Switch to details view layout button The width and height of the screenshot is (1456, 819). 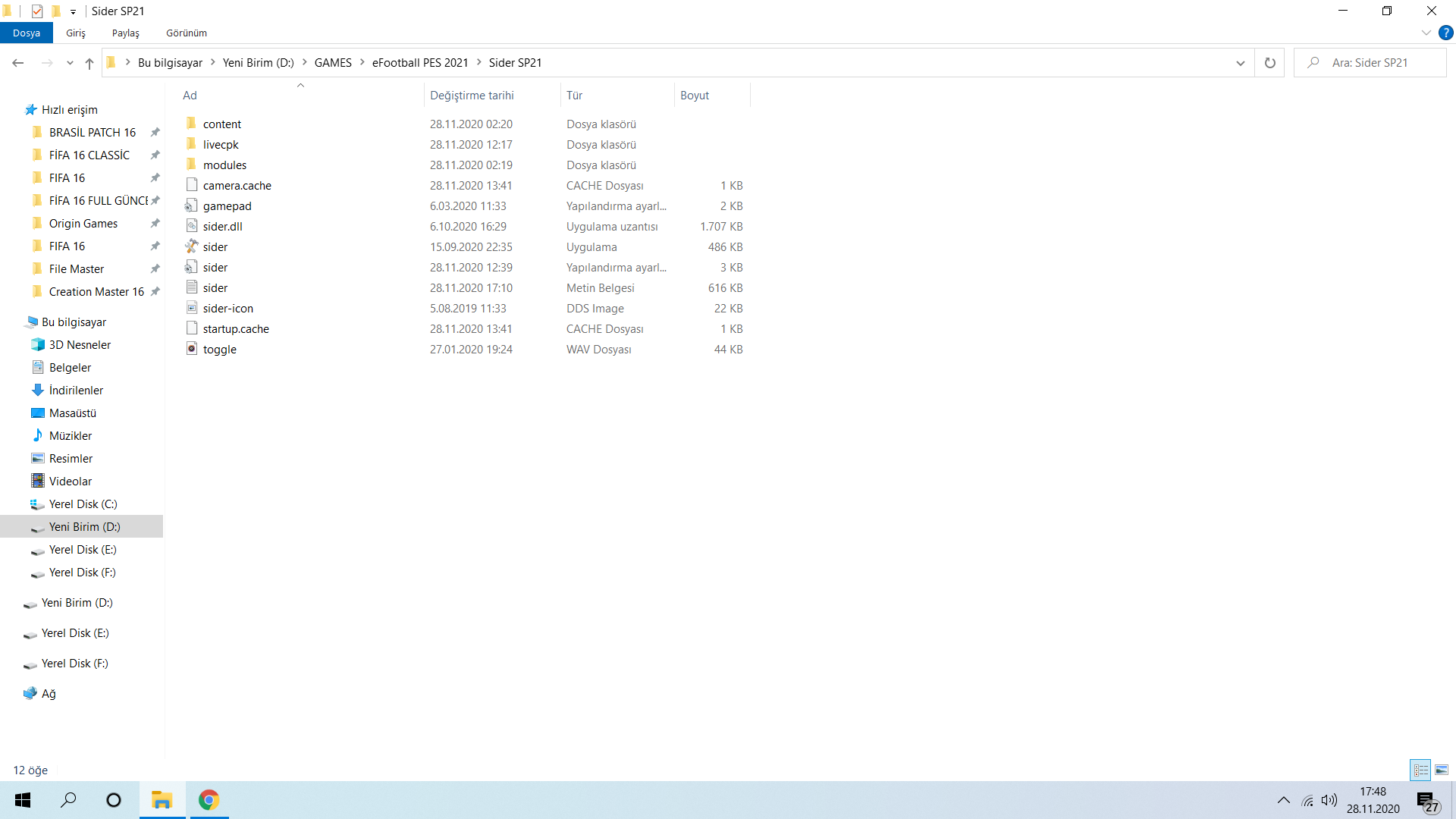(x=1420, y=770)
